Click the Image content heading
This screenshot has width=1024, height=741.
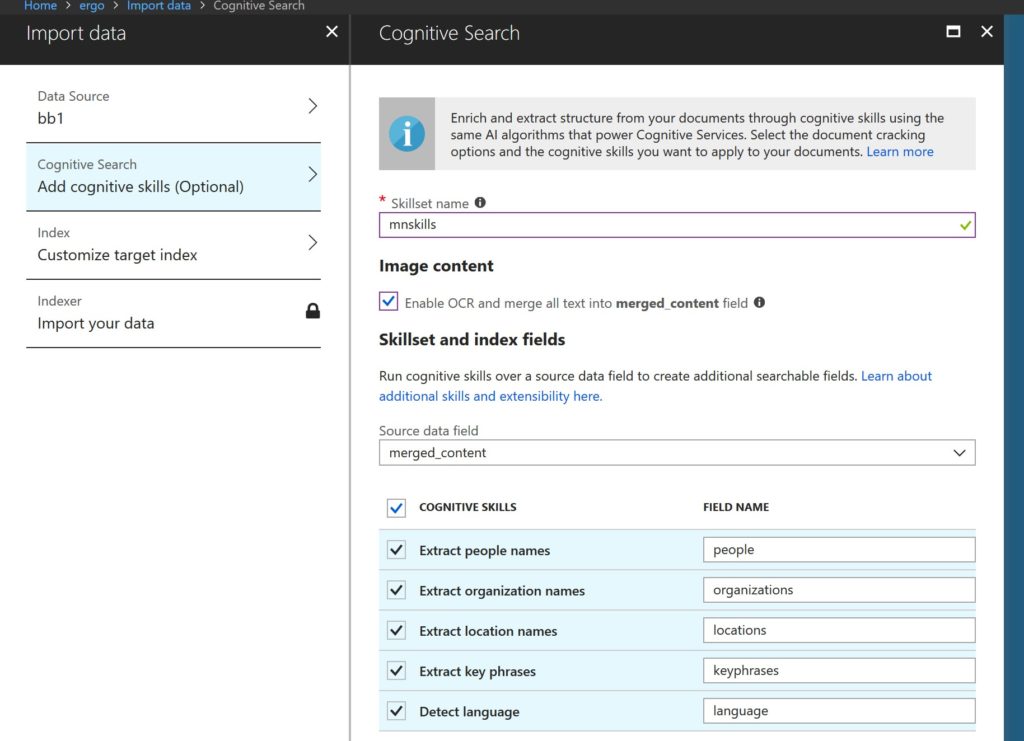click(436, 266)
